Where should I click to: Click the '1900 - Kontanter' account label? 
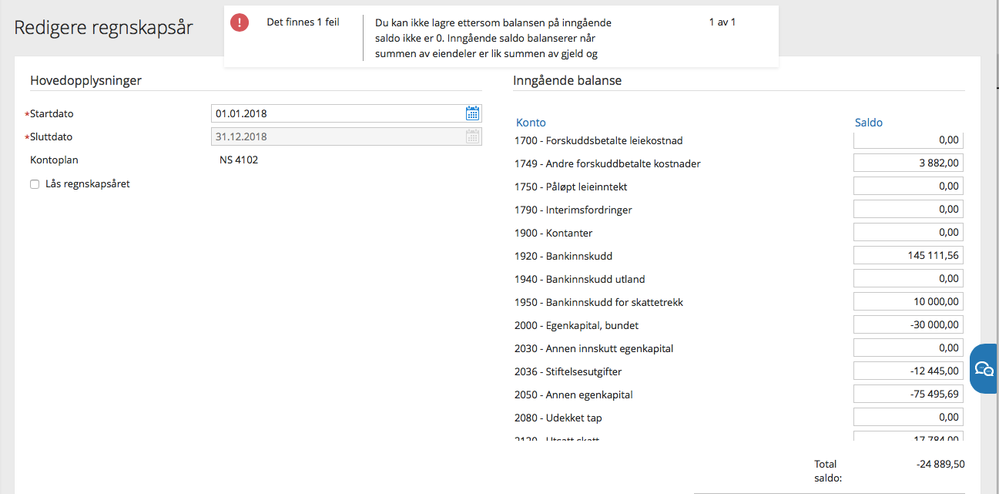[x=553, y=233]
